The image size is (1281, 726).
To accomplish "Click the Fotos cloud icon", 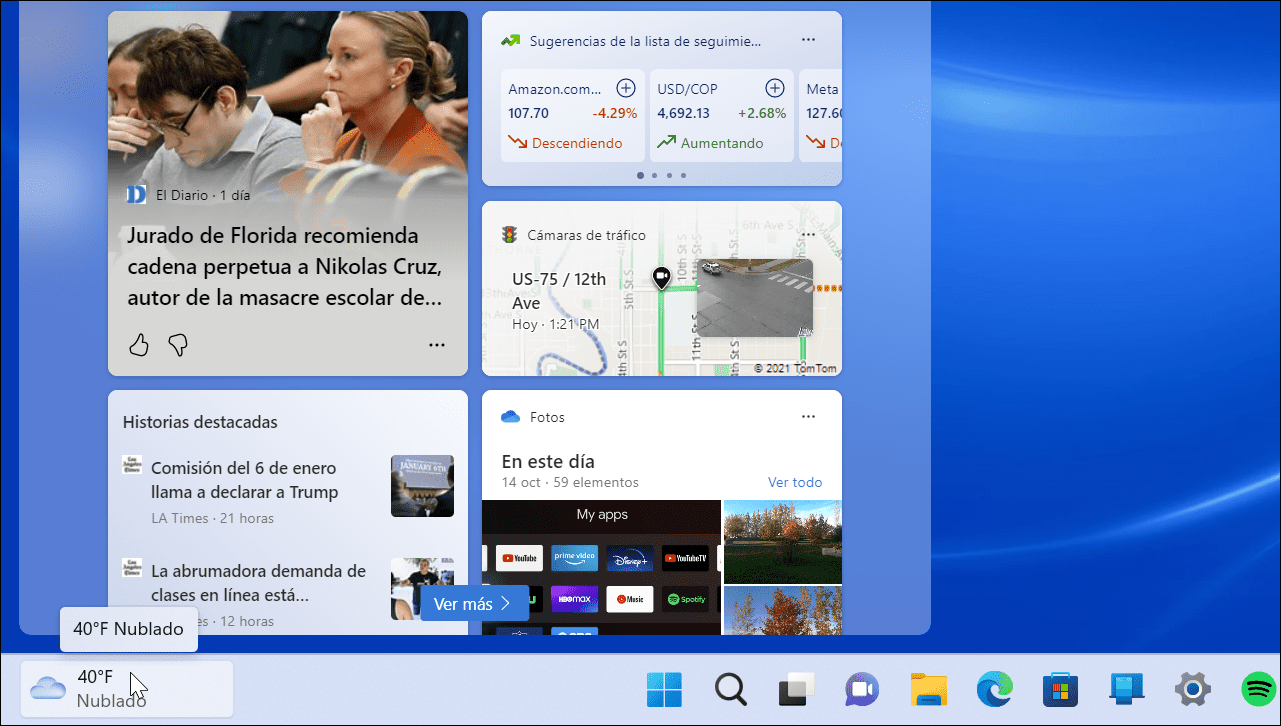I will pos(510,417).
